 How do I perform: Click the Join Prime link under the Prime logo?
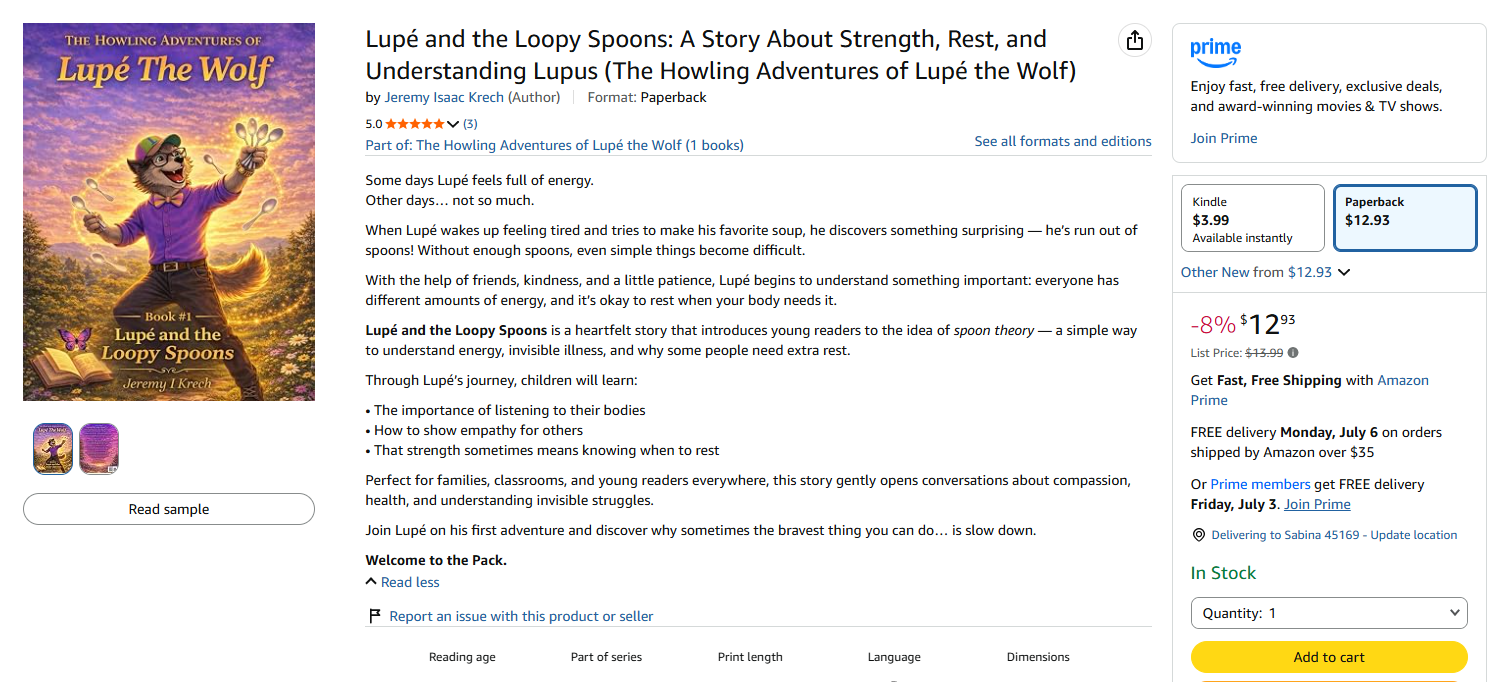coord(1224,138)
